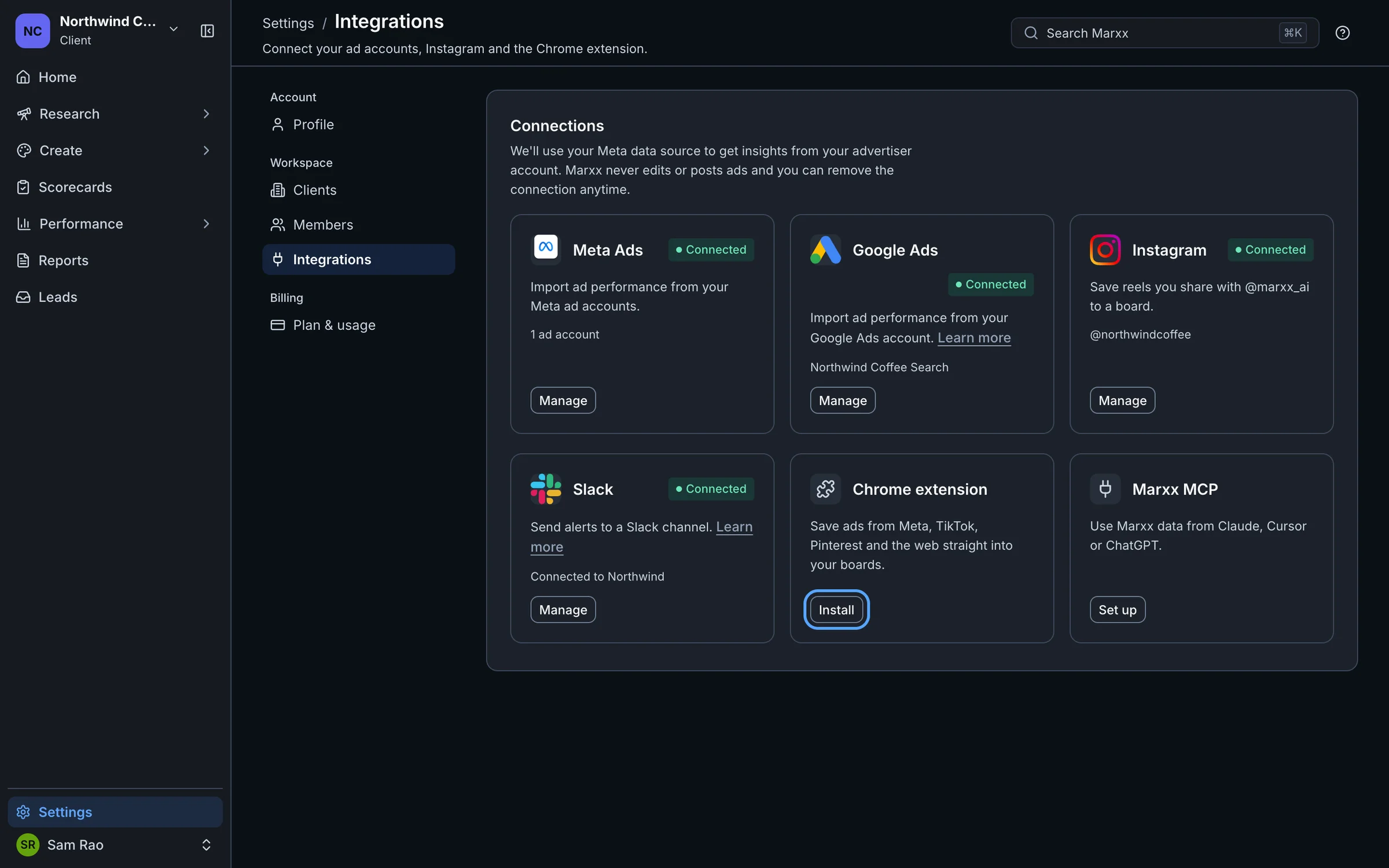Click the Meta Ads logo icon

(546, 249)
